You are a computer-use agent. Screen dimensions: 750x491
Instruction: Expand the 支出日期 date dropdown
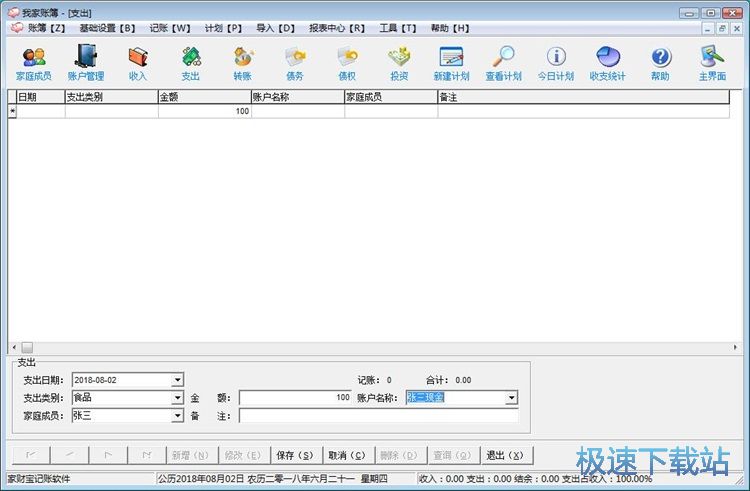pyautogui.click(x=177, y=380)
